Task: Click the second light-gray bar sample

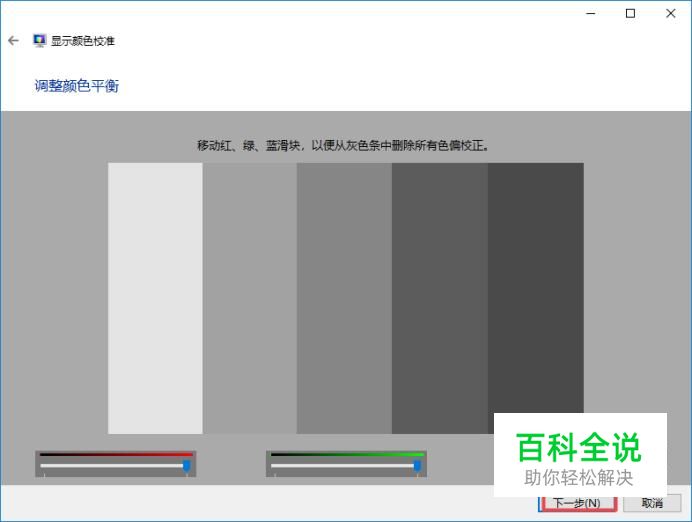Action: [x=250, y=298]
